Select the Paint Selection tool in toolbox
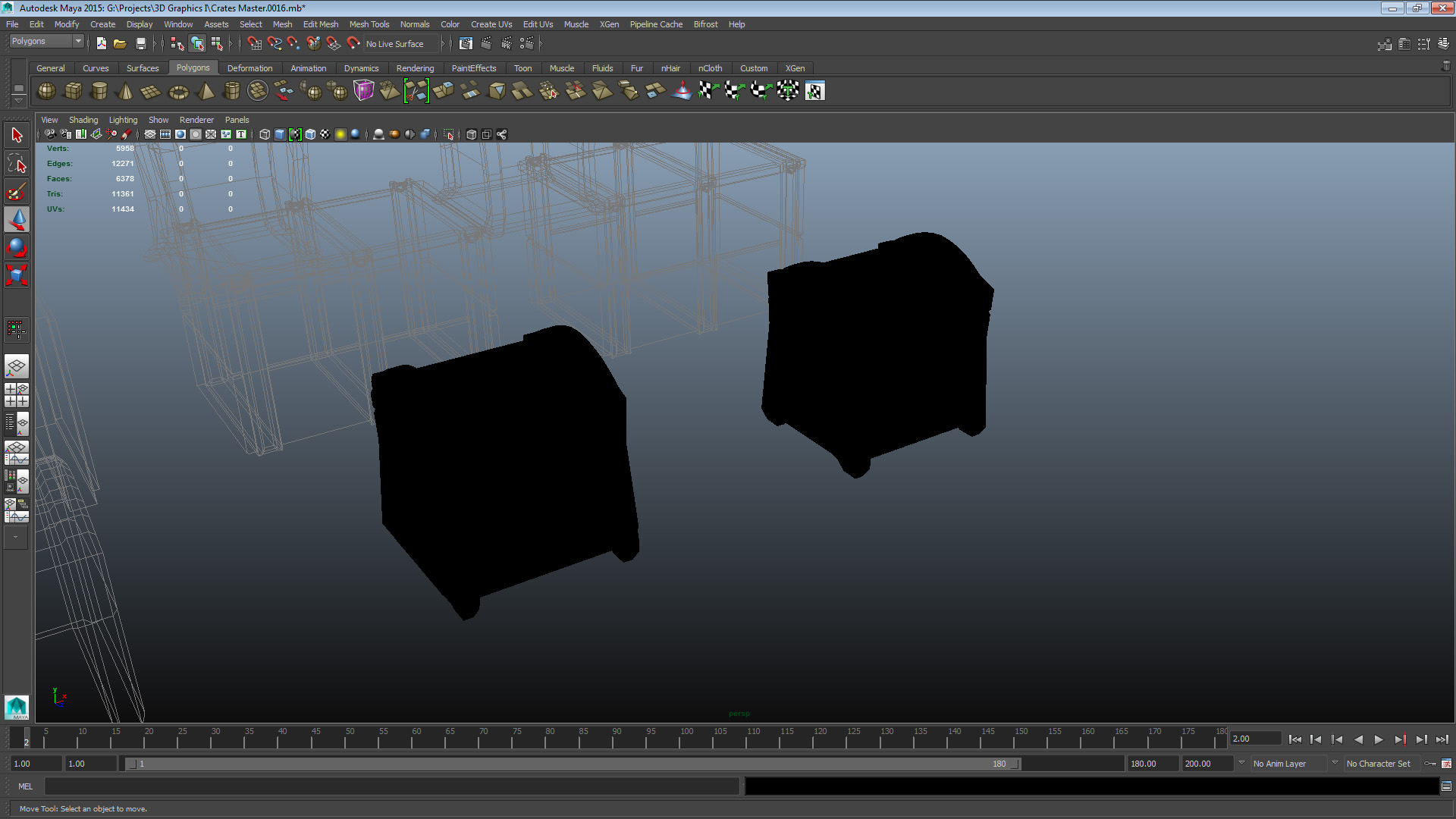This screenshot has width=1456, height=819. pos(17,192)
